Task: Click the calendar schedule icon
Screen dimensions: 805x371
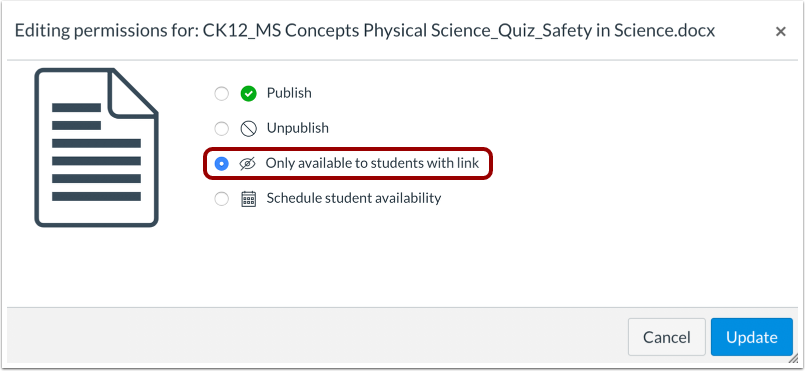Action: pyautogui.click(x=248, y=199)
